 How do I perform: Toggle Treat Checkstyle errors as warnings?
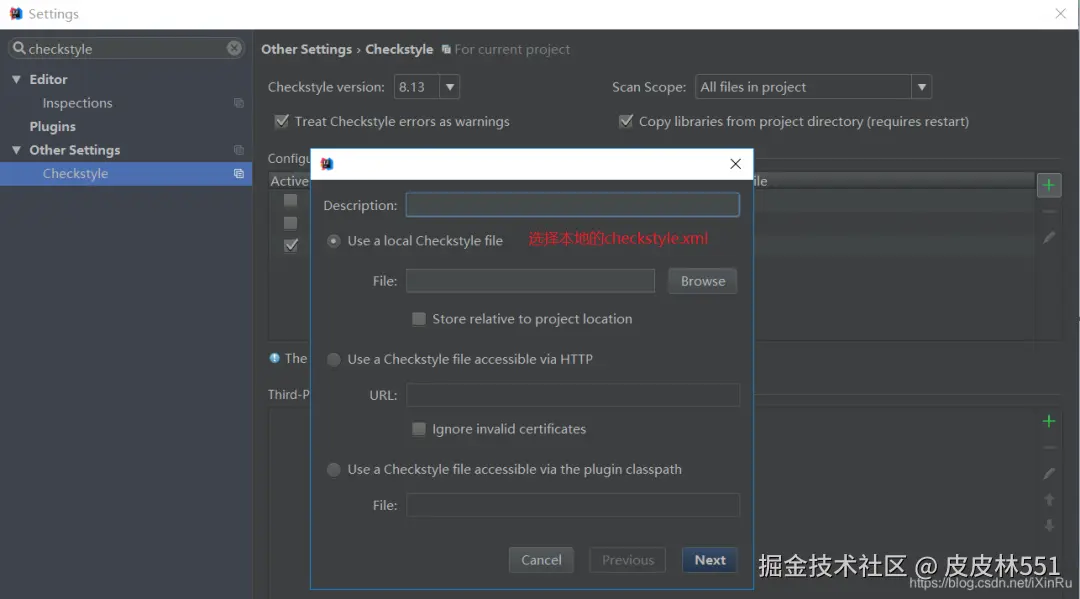point(282,121)
